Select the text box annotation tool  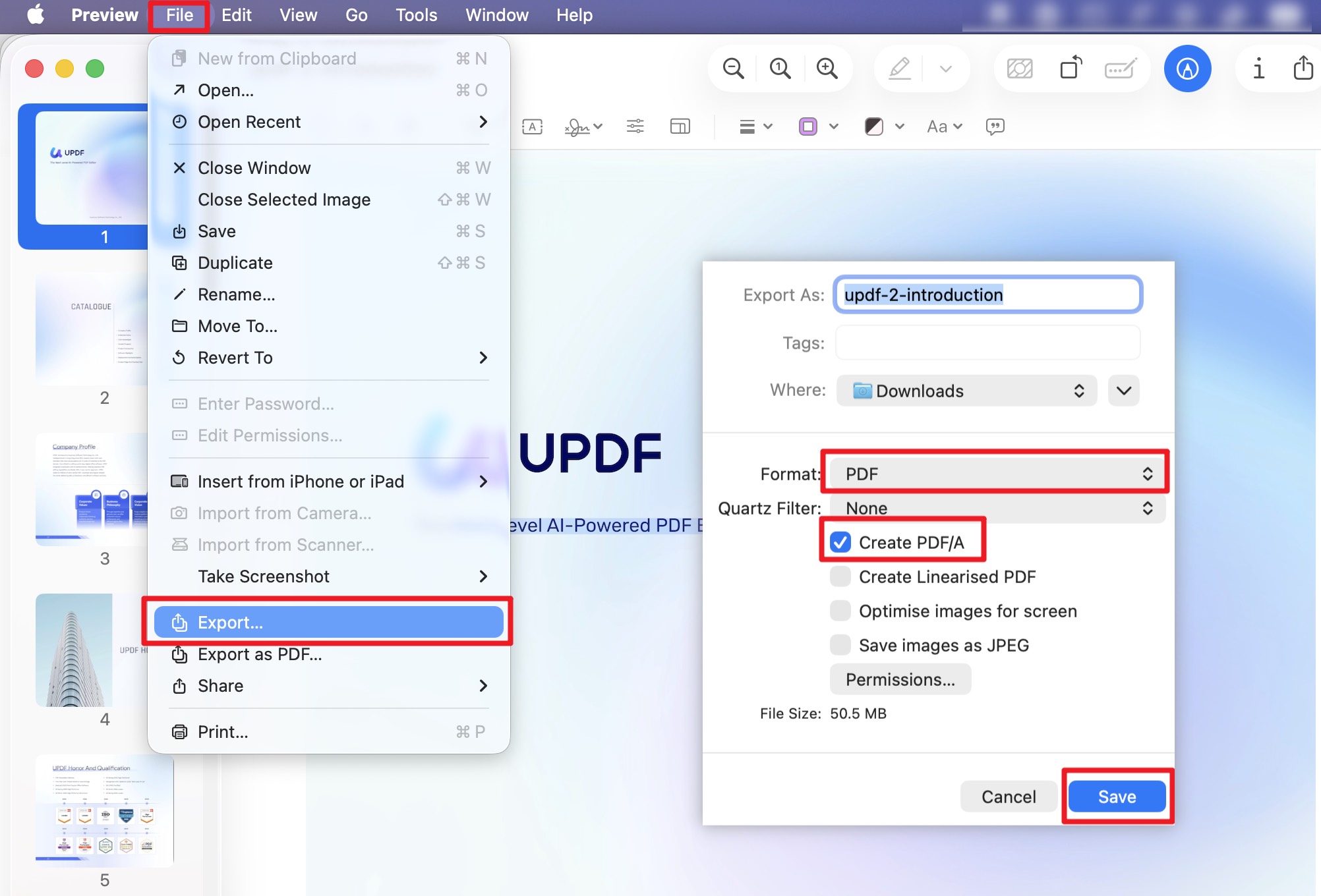click(x=532, y=126)
